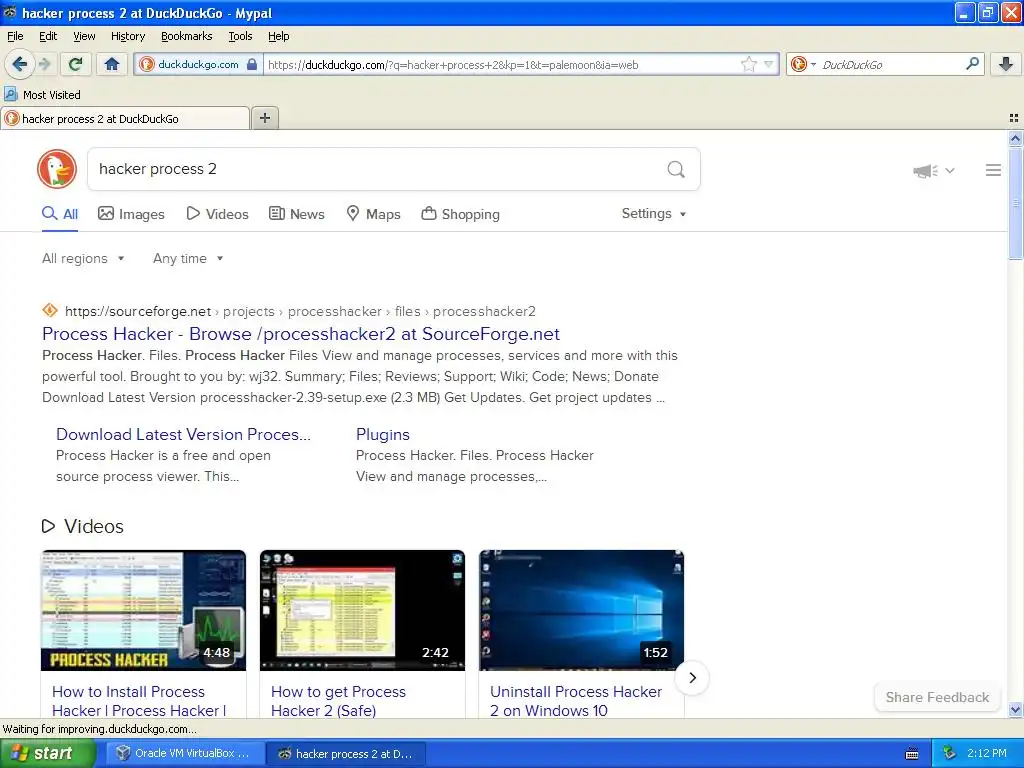
Task: Open the Process Hacker 4:48 video thumbnail
Action: (144, 610)
